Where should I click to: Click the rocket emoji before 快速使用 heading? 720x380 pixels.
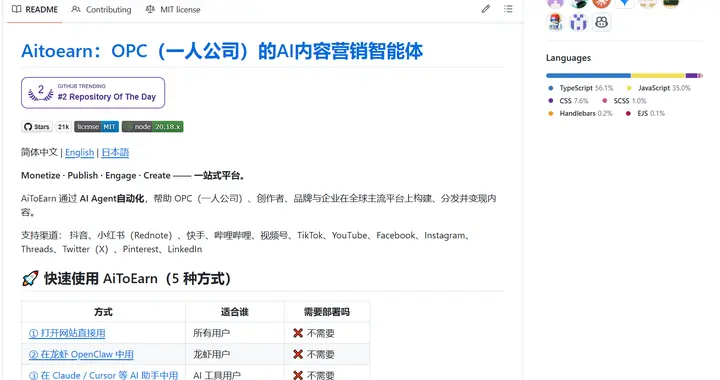(x=30, y=279)
